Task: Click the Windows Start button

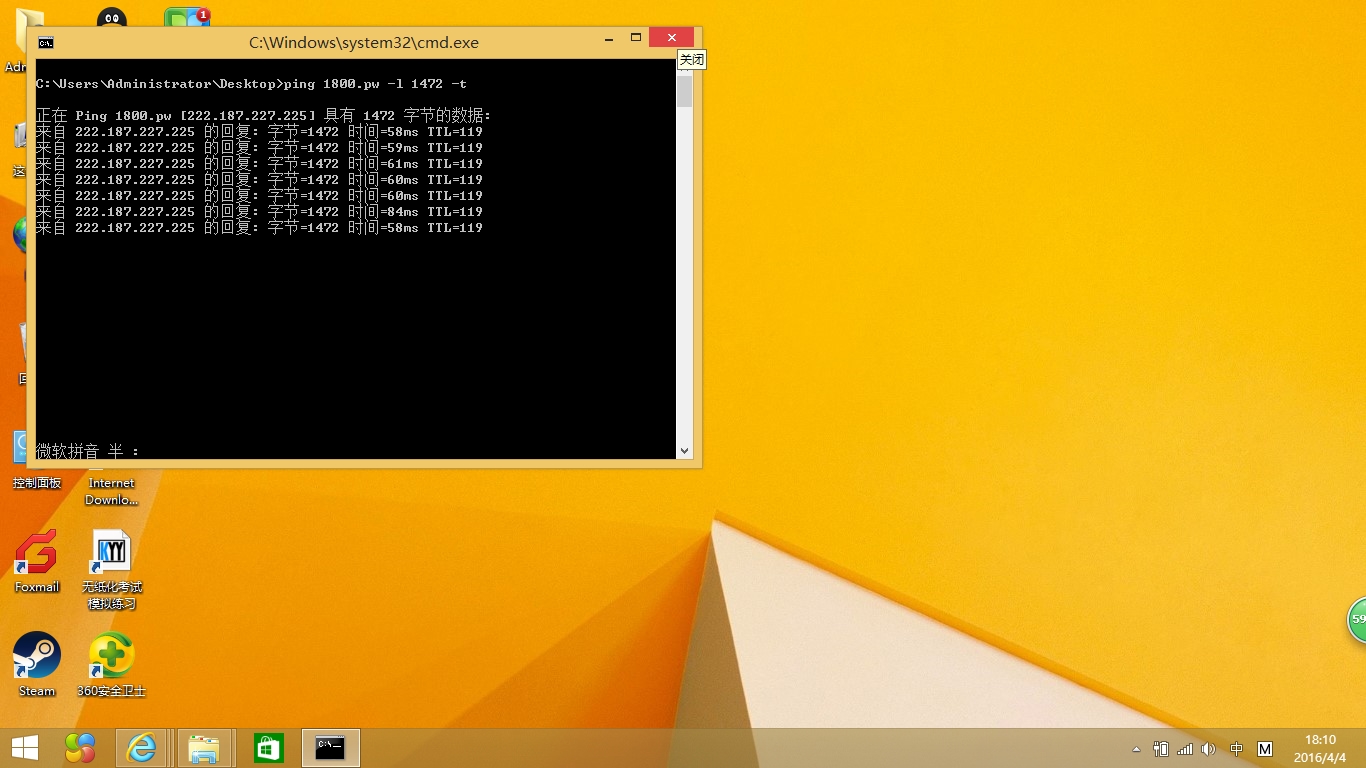Action: coord(24,748)
